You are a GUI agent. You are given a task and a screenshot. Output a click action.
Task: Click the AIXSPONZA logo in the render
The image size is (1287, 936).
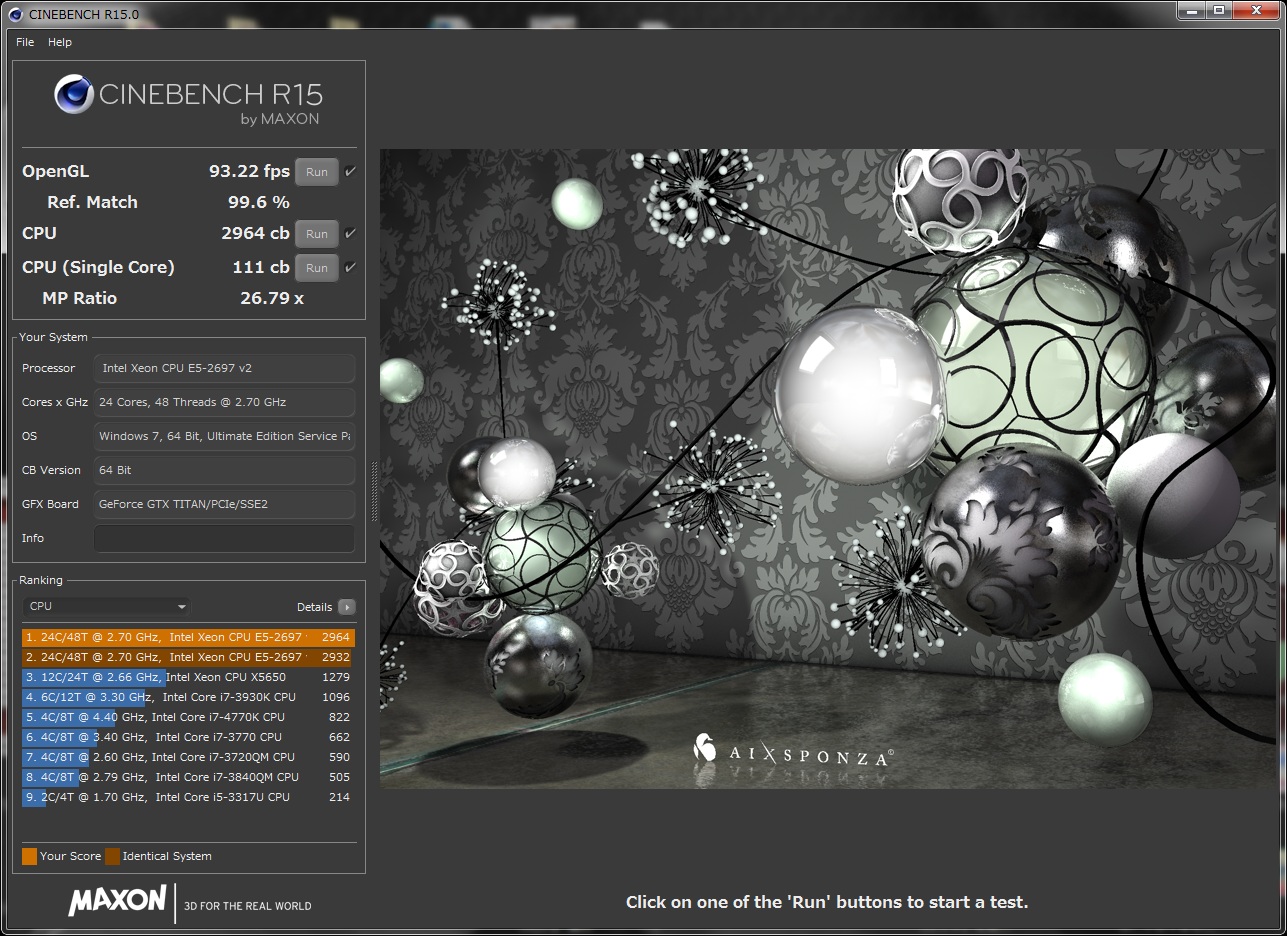(793, 752)
